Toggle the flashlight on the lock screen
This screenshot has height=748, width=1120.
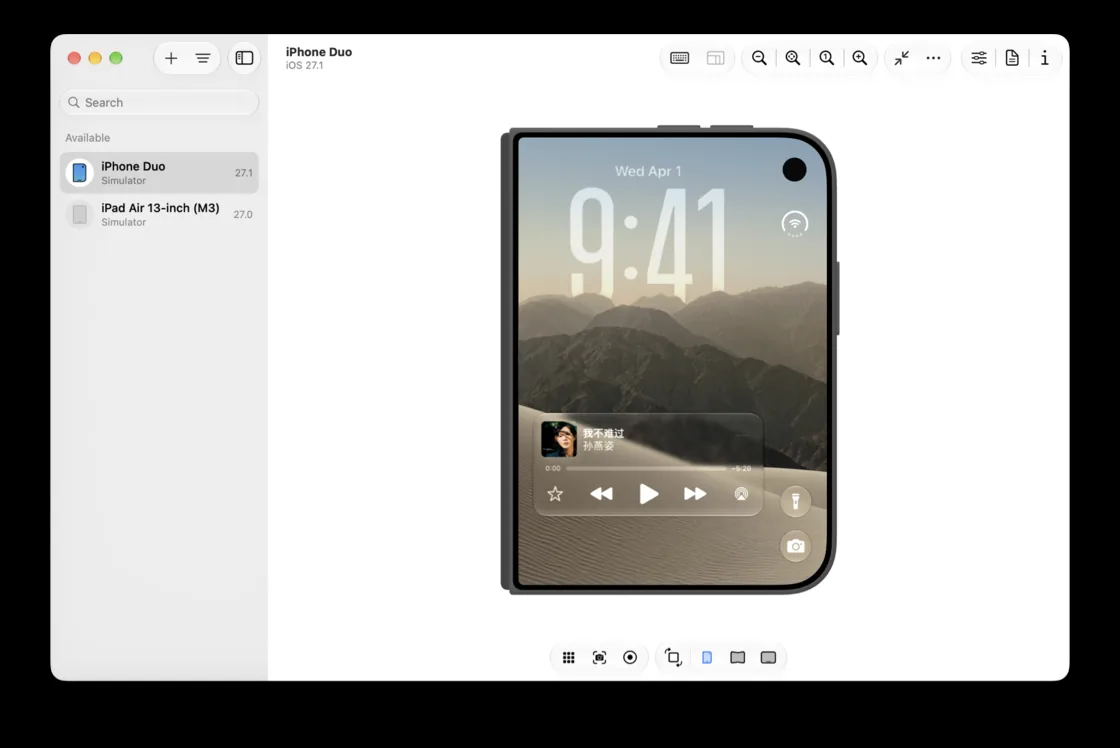pyautogui.click(x=795, y=501)
